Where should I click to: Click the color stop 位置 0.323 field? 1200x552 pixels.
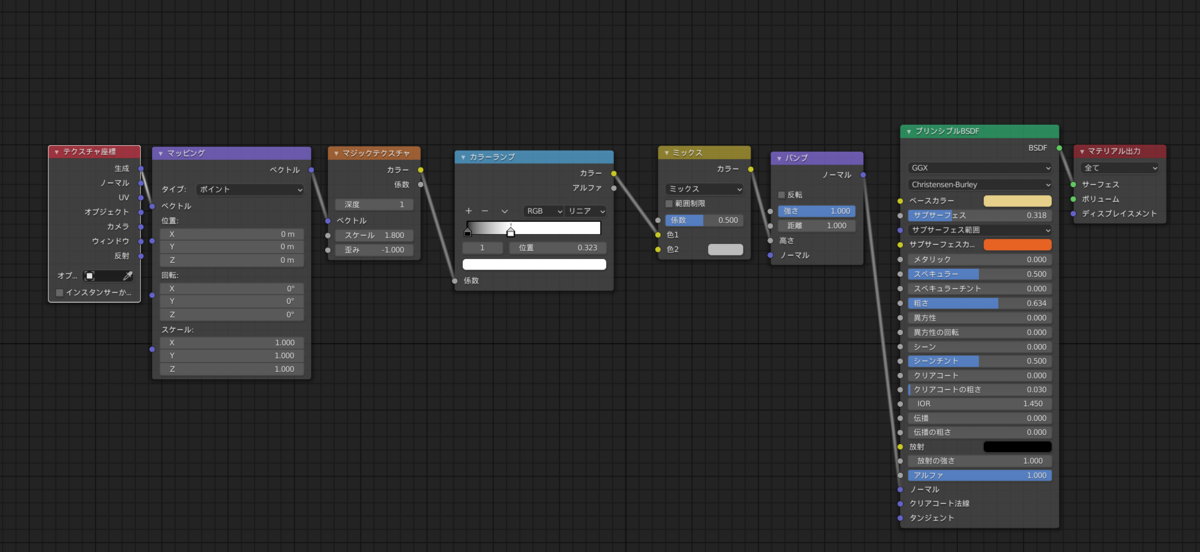click(x=558, y=247)
